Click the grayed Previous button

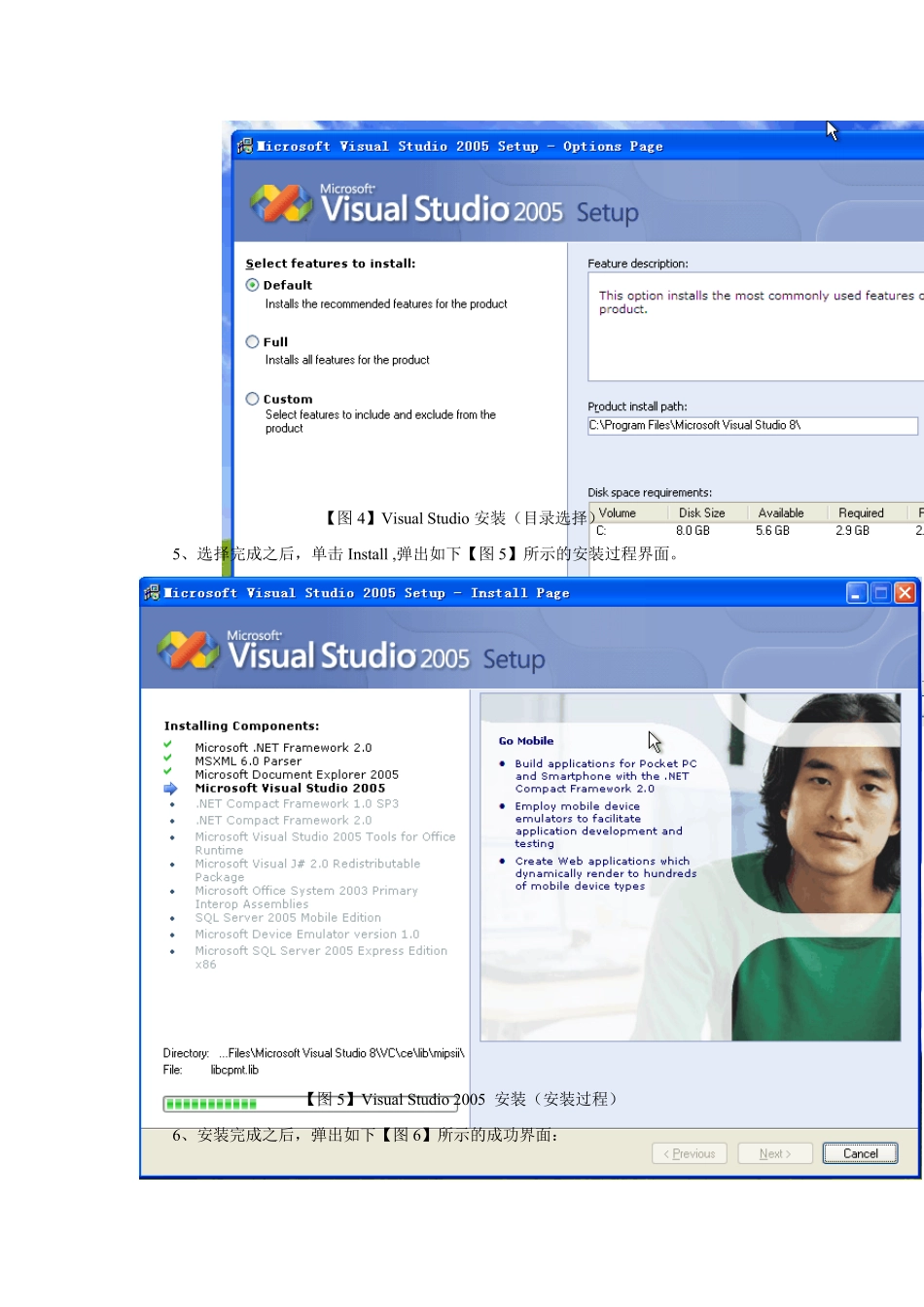coord(690,1153)
